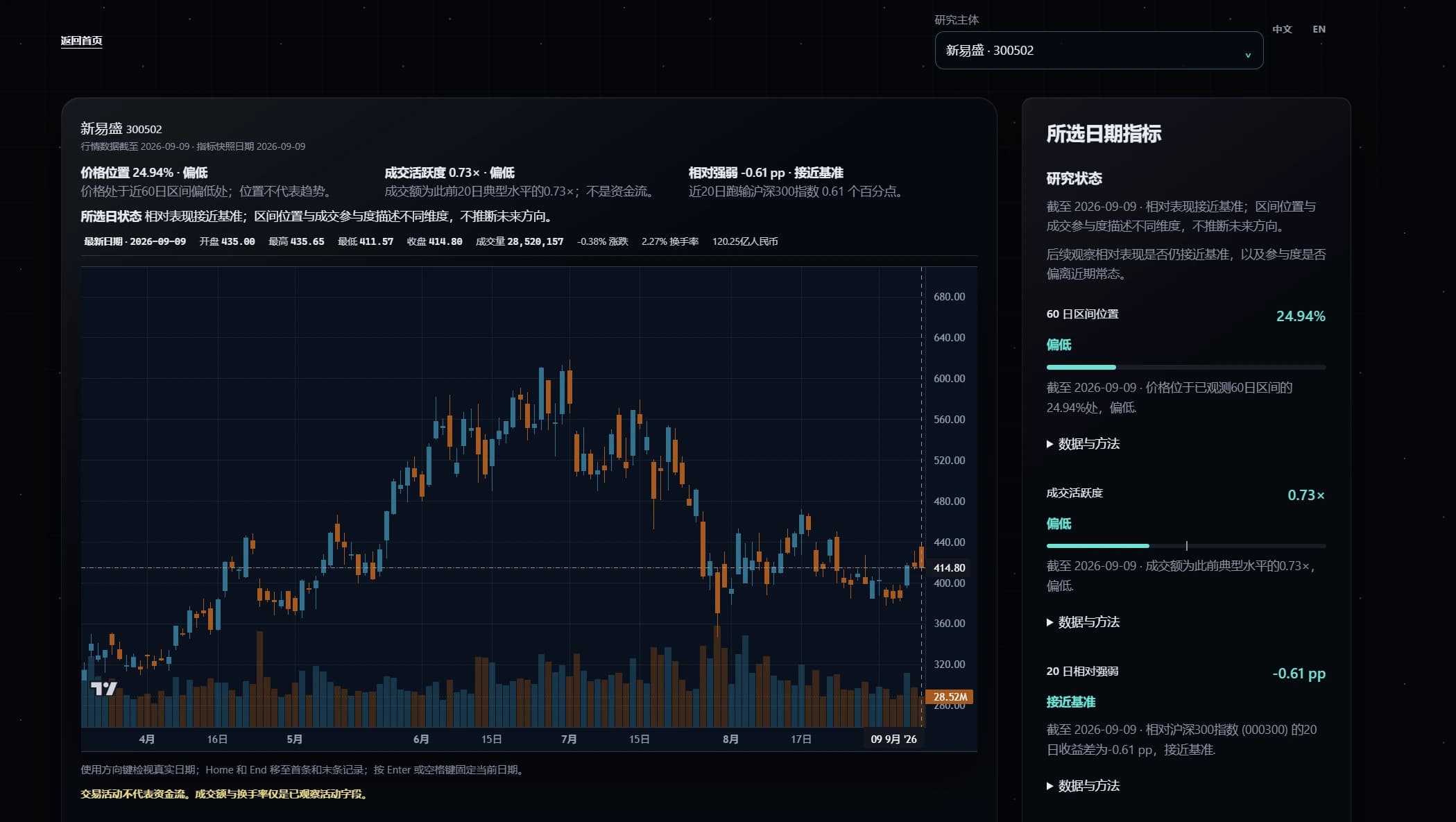Click the dropdown chevron in the 研究主体 selector

(1247, 55)
